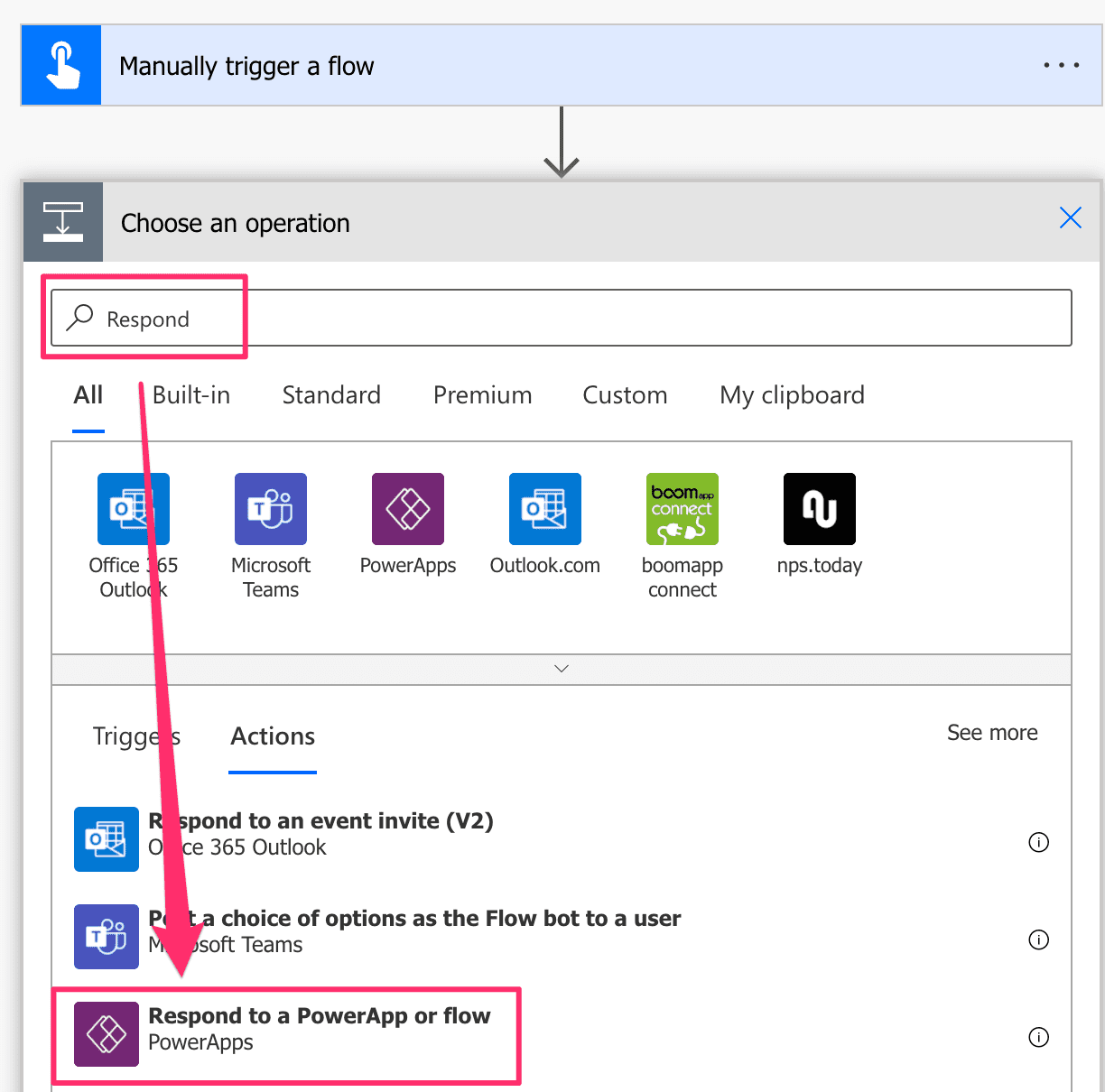The image size is (1105, 1092).
Task: Choose the nps.today connector icon
Action: (820, 509)
